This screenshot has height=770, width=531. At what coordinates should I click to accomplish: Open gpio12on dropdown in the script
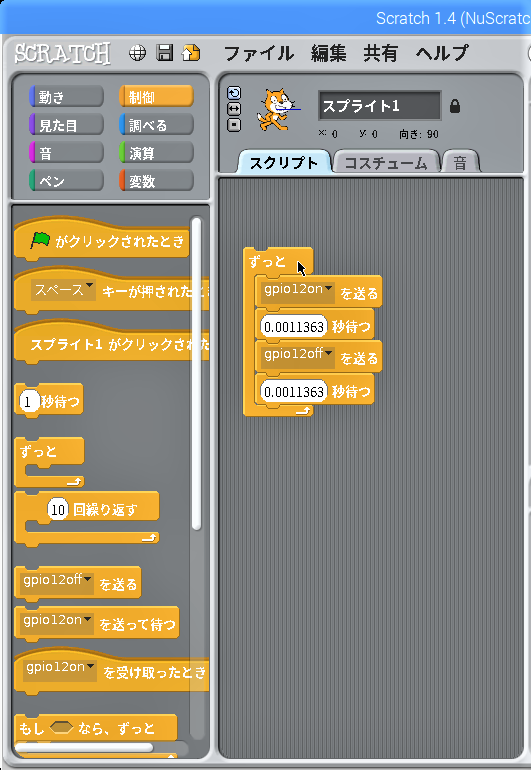(298, 292)
